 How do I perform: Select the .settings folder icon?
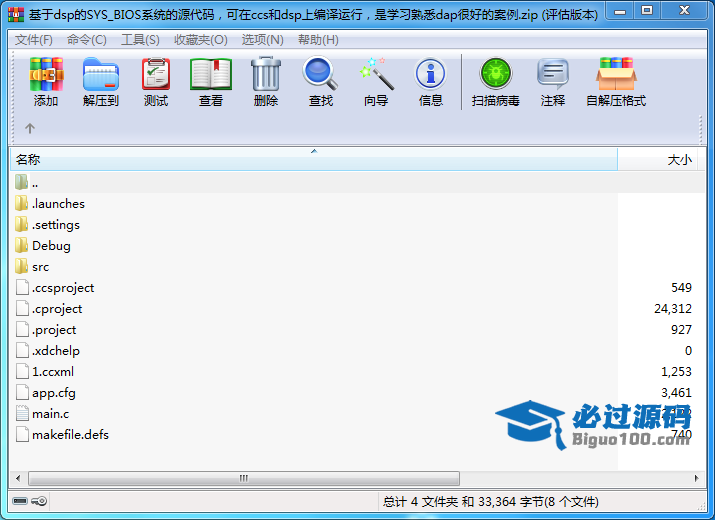tap(21, 224)
